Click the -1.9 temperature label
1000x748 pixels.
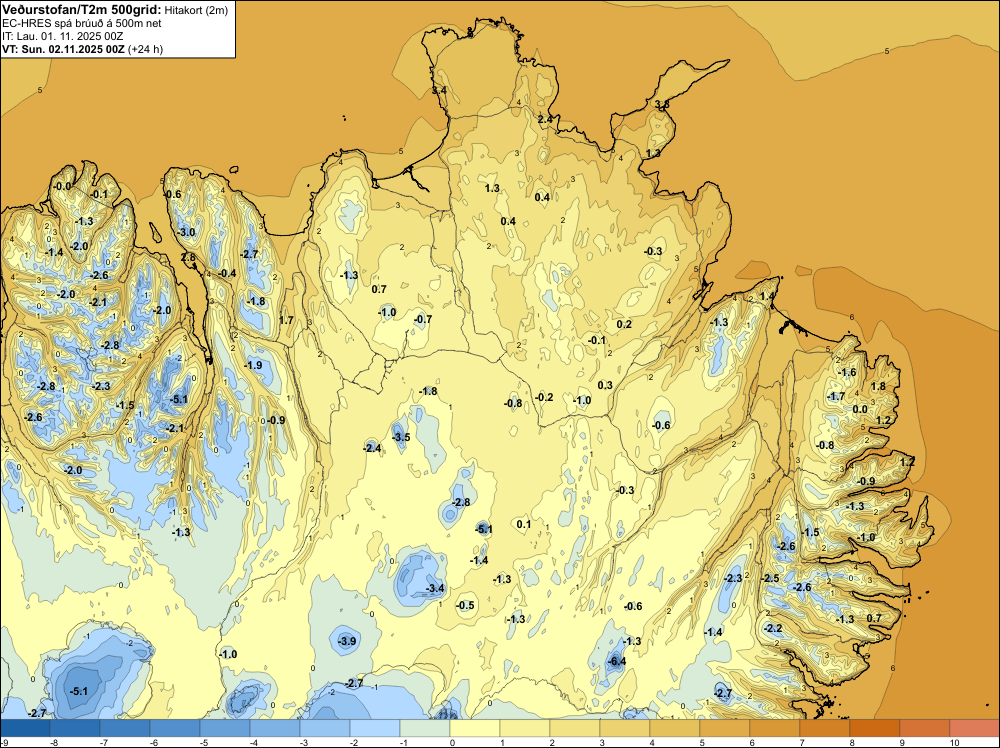pos(253,365)
